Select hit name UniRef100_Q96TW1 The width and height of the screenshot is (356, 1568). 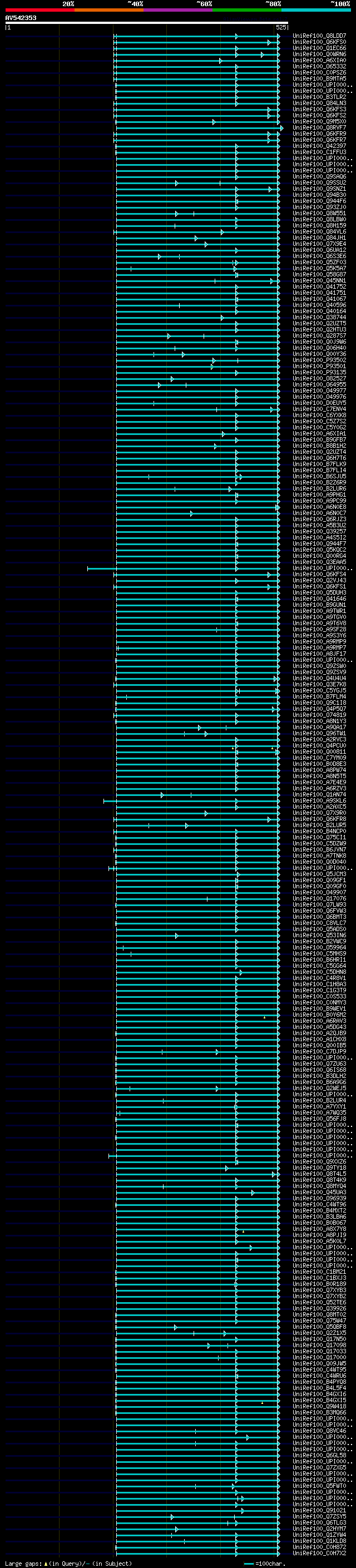point(319,733)
